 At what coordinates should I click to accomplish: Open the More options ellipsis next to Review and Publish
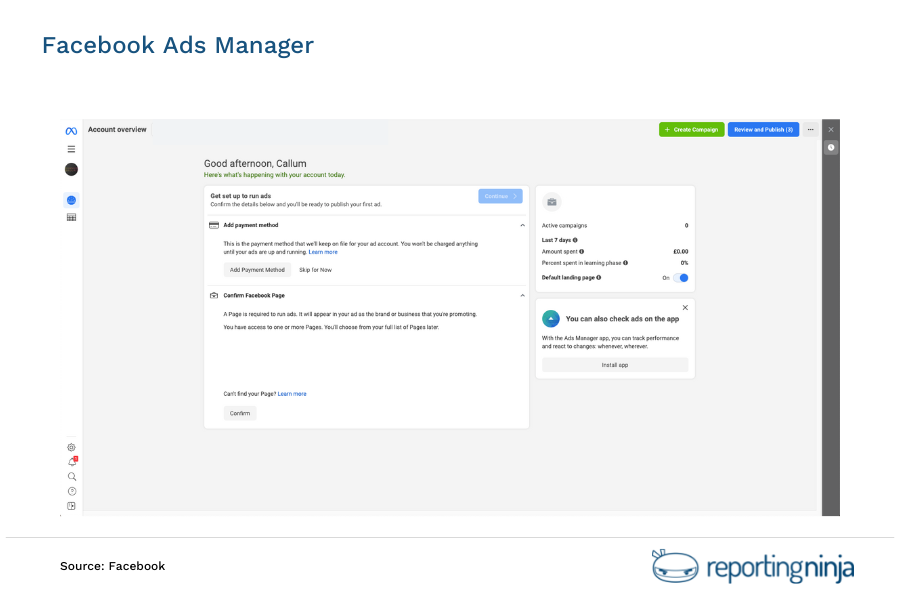(x=812, y=129)
